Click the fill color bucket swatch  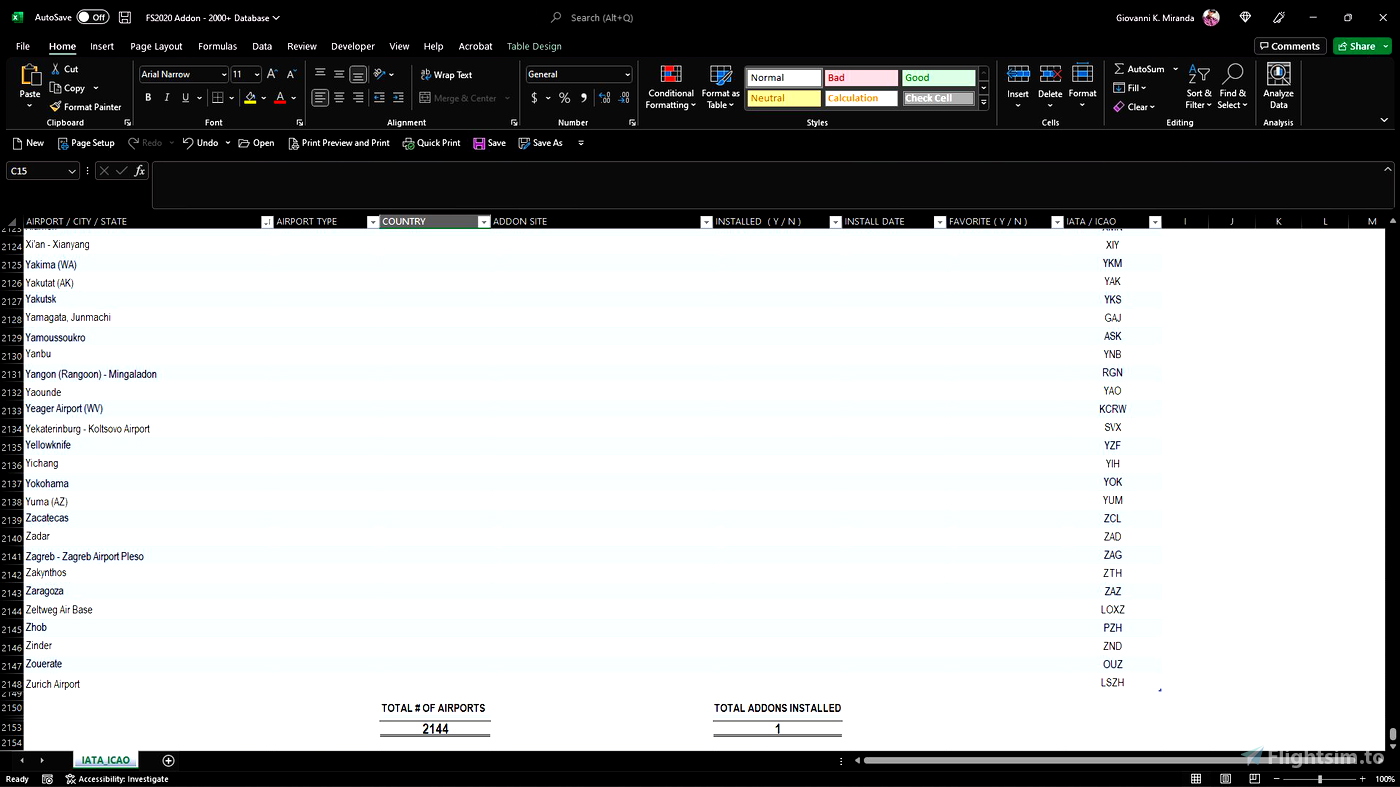250,98
